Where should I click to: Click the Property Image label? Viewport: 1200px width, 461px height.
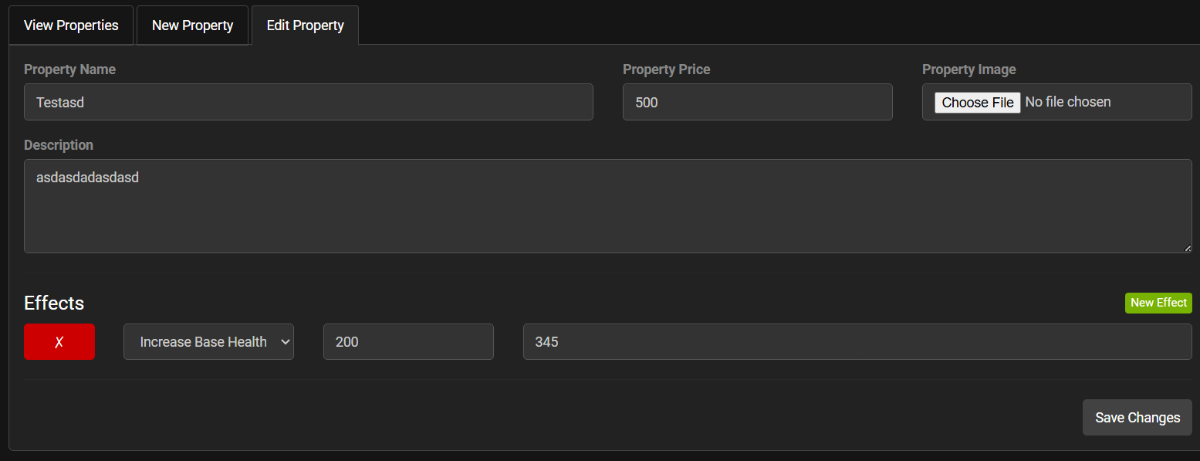tap(969, 70)
